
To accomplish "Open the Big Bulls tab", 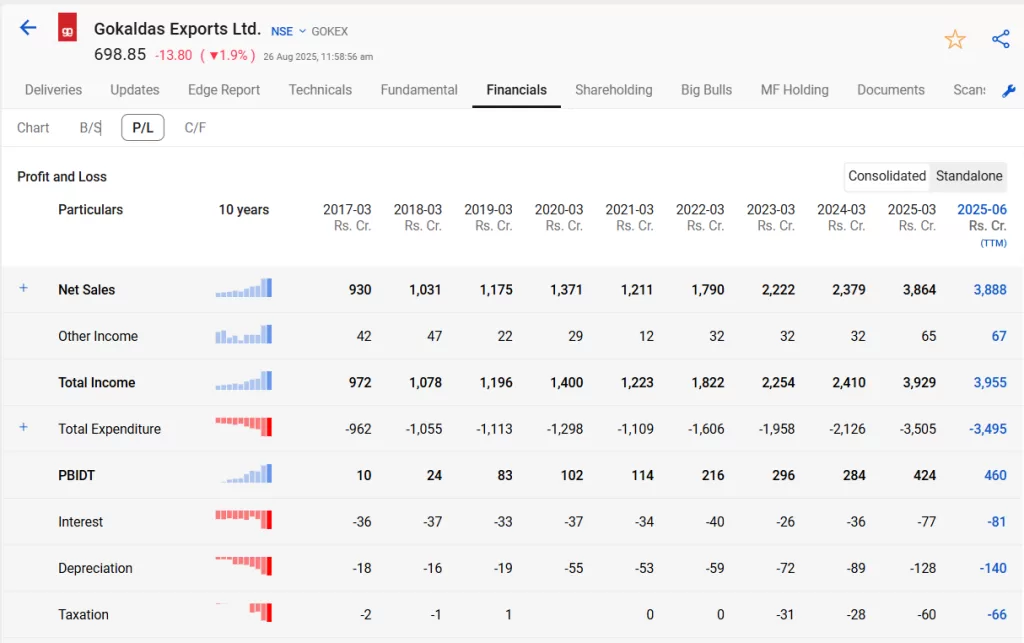I will tap(706, 90).
